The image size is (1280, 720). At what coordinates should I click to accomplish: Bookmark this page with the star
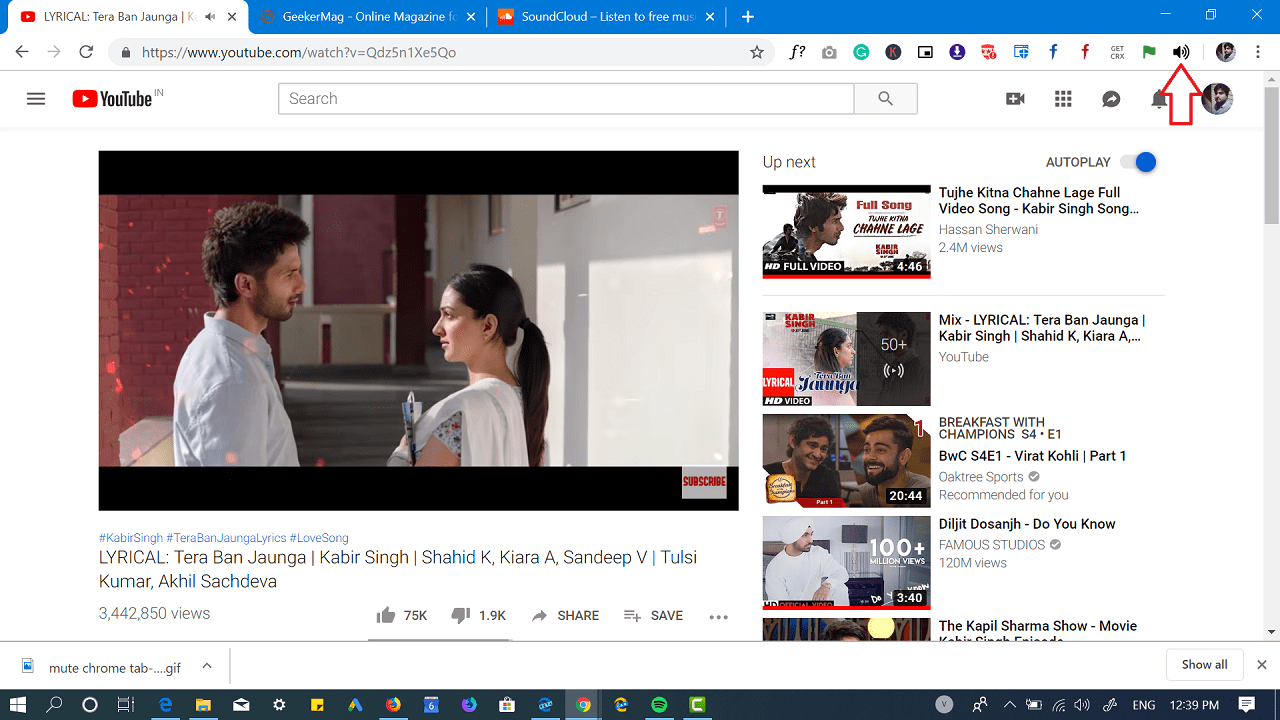757,52
